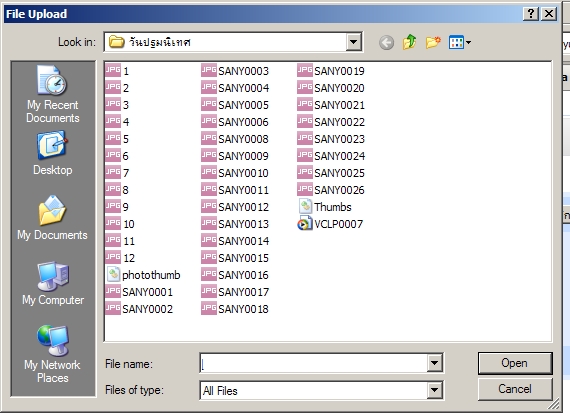Select file SANY0013
The height and width of the screenshot is (416, 570).
coord(235,224)
